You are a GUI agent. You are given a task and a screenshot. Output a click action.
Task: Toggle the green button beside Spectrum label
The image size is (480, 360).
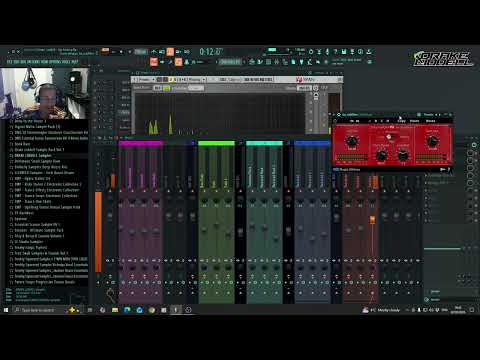(x=166, y=88)
